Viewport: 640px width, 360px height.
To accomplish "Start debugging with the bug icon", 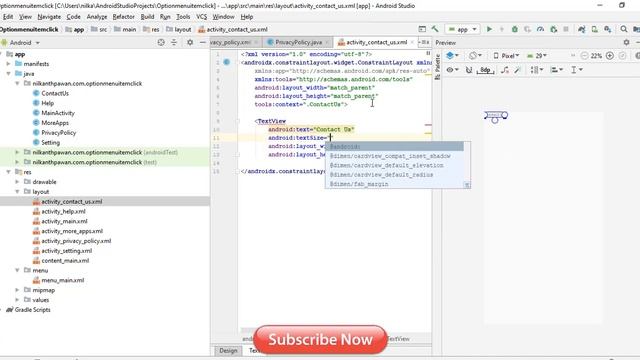I will (x=515, y=29).
